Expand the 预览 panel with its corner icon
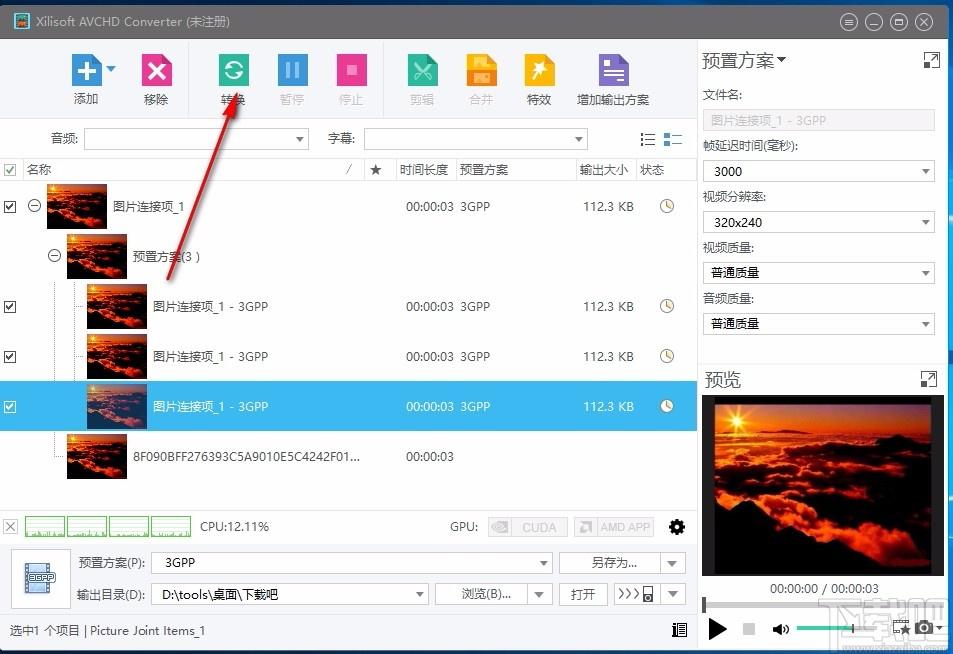 [x=929, y=379]
